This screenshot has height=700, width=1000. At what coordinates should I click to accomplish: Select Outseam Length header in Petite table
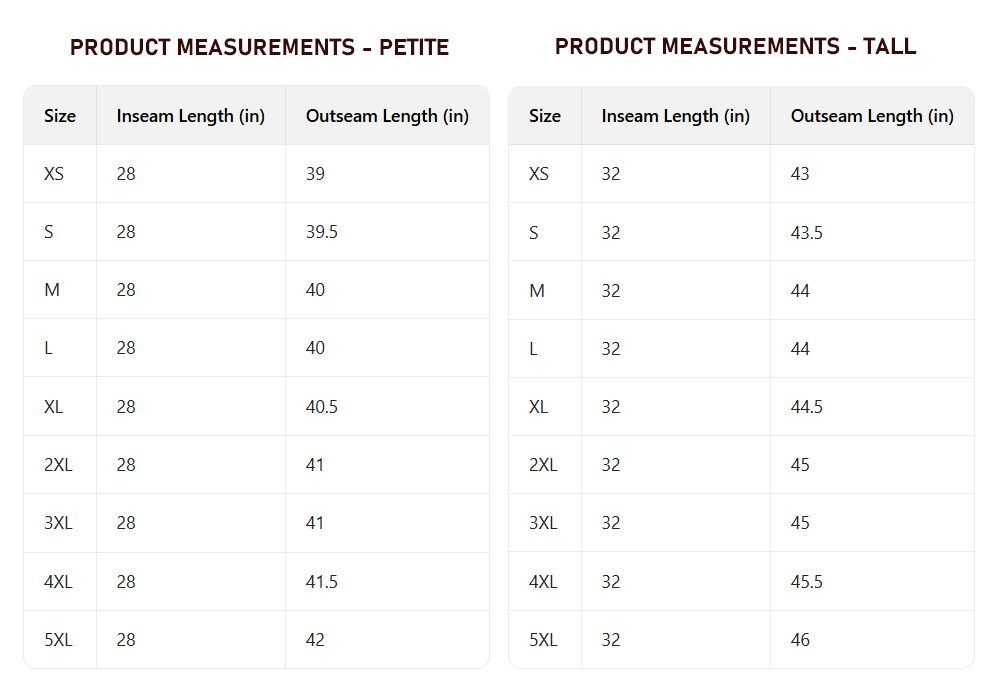coord(387,116)
